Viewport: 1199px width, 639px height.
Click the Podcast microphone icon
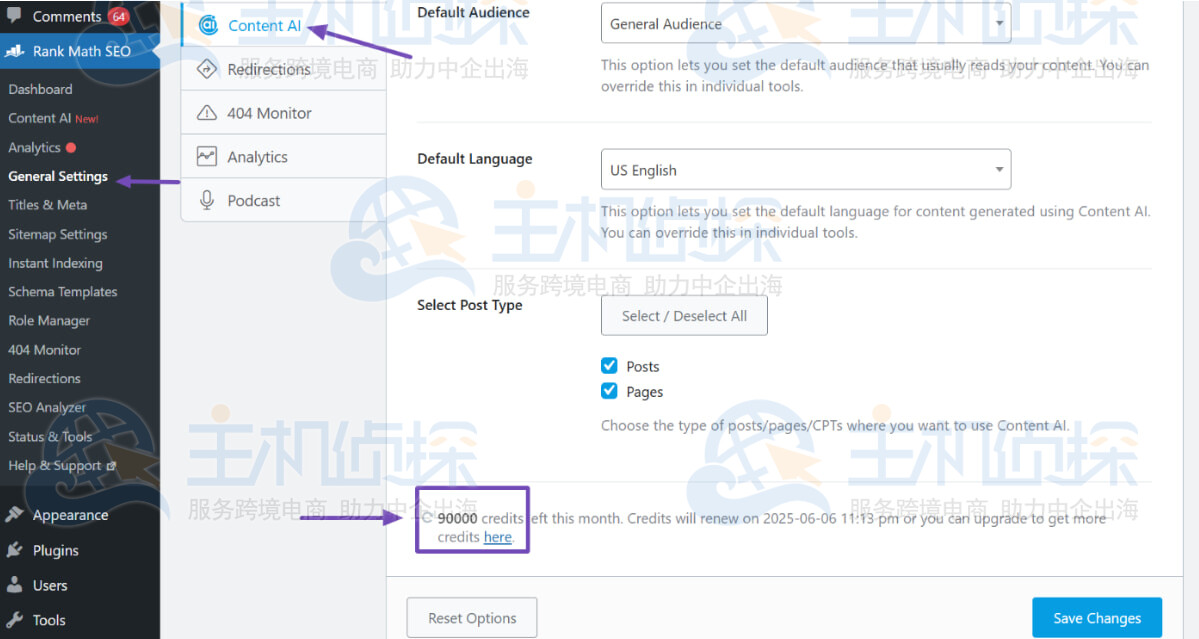pos(207,201)
